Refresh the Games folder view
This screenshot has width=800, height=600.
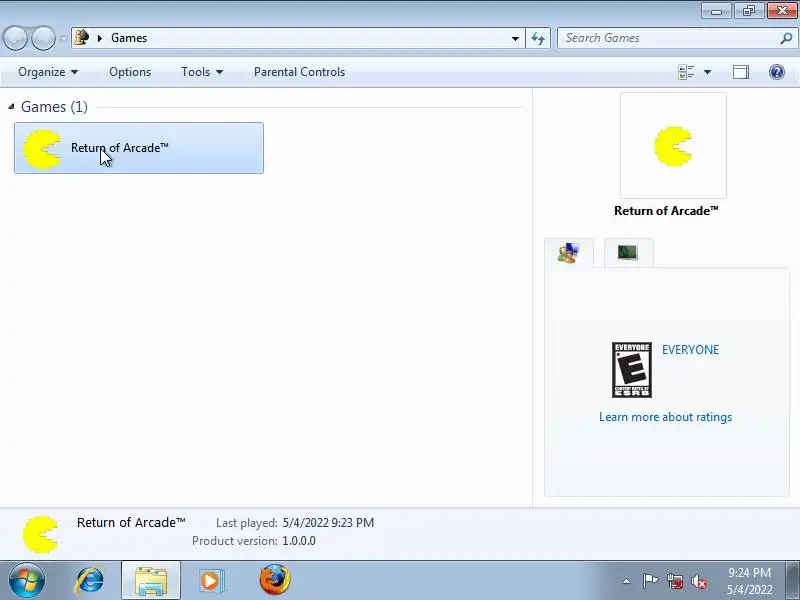(x=538, y=38)
